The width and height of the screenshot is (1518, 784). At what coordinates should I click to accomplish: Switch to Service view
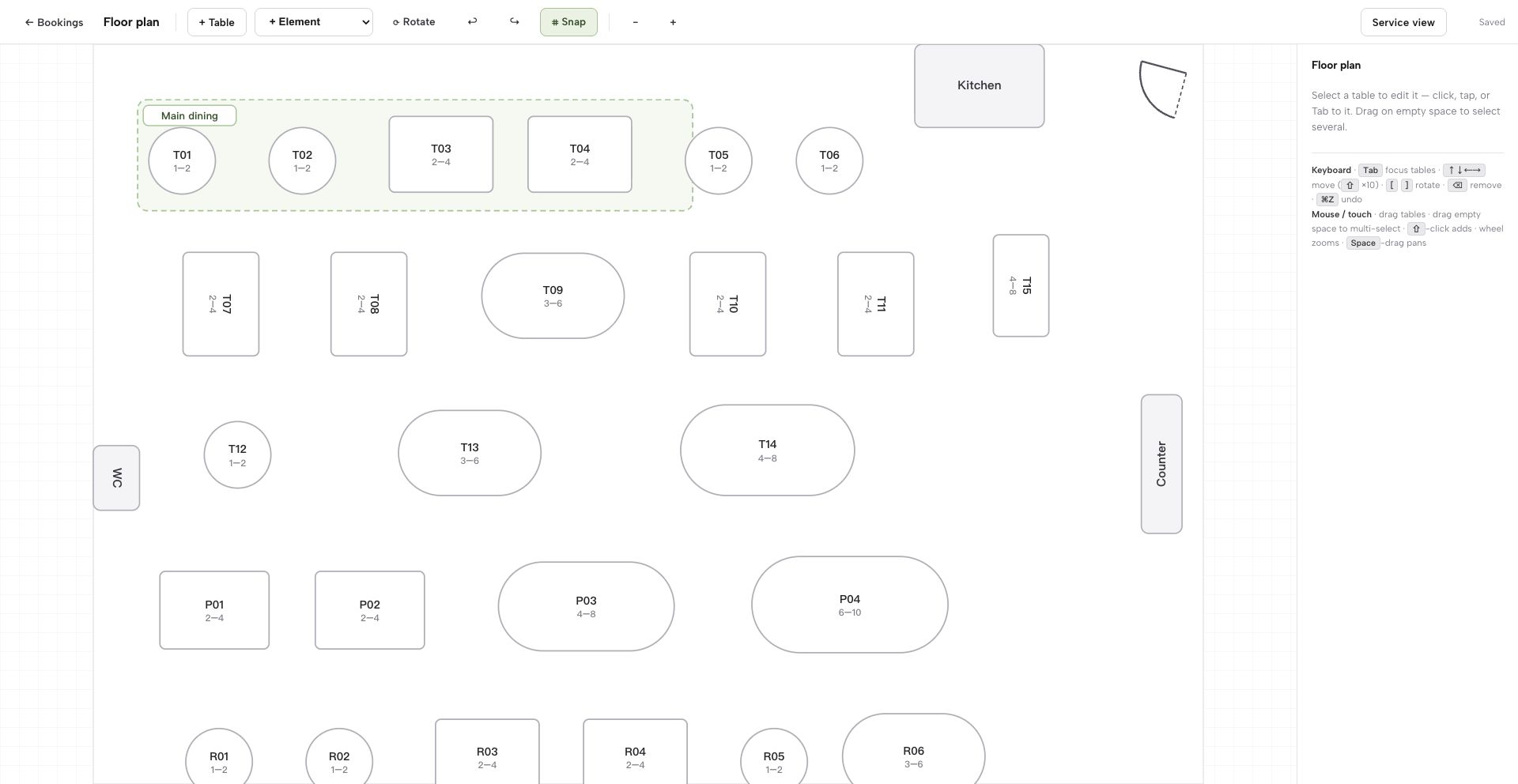pyautogui.click(x=1403, y=22)
